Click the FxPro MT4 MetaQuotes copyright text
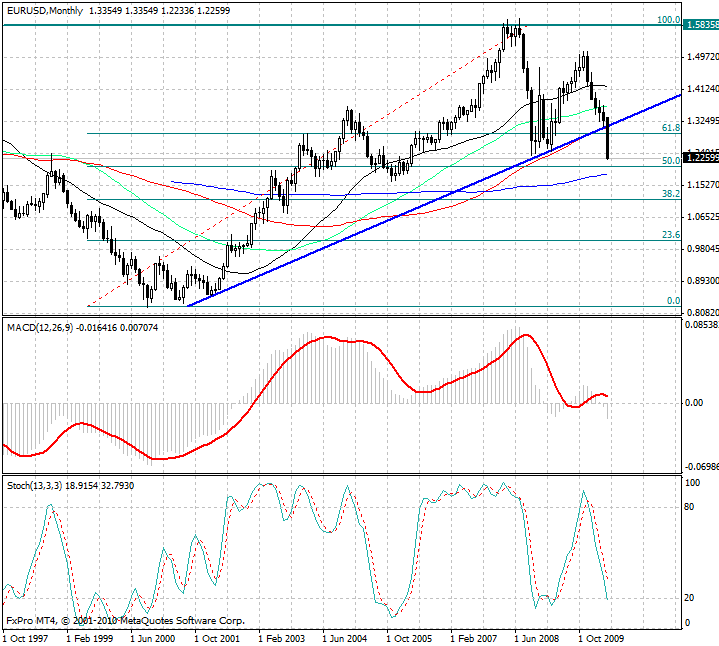Viewport: 719px width, 646px height. [125, 621]
